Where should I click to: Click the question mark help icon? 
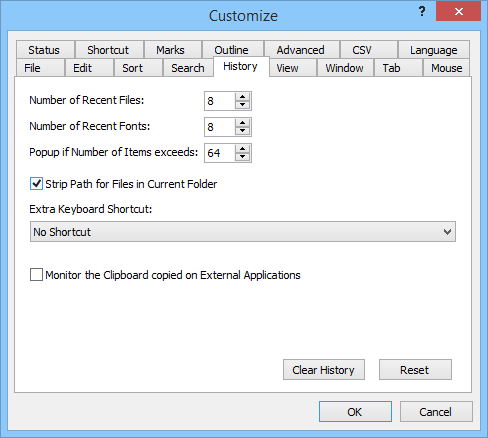[x=422, y=12]
